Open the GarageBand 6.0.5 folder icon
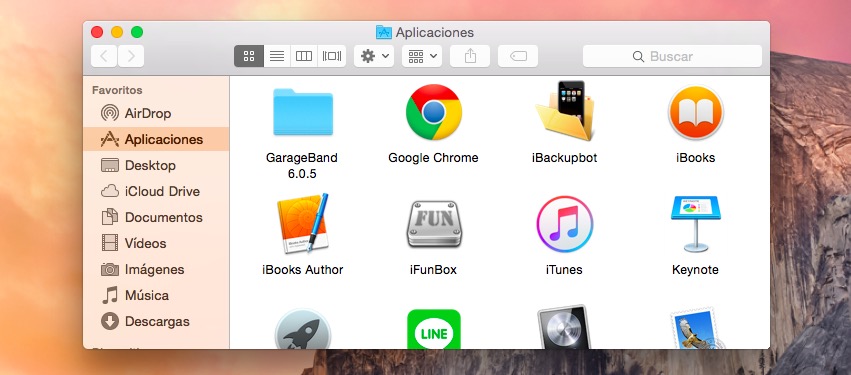851x375 pixels. click(303, 112)
